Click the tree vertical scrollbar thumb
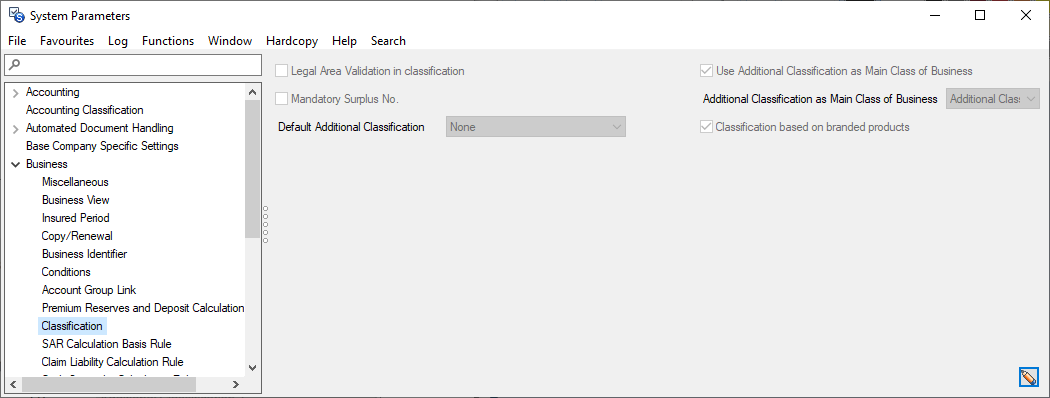Image resolution: width=1050 pixels, height=398 pixels. tap(252, 169)
